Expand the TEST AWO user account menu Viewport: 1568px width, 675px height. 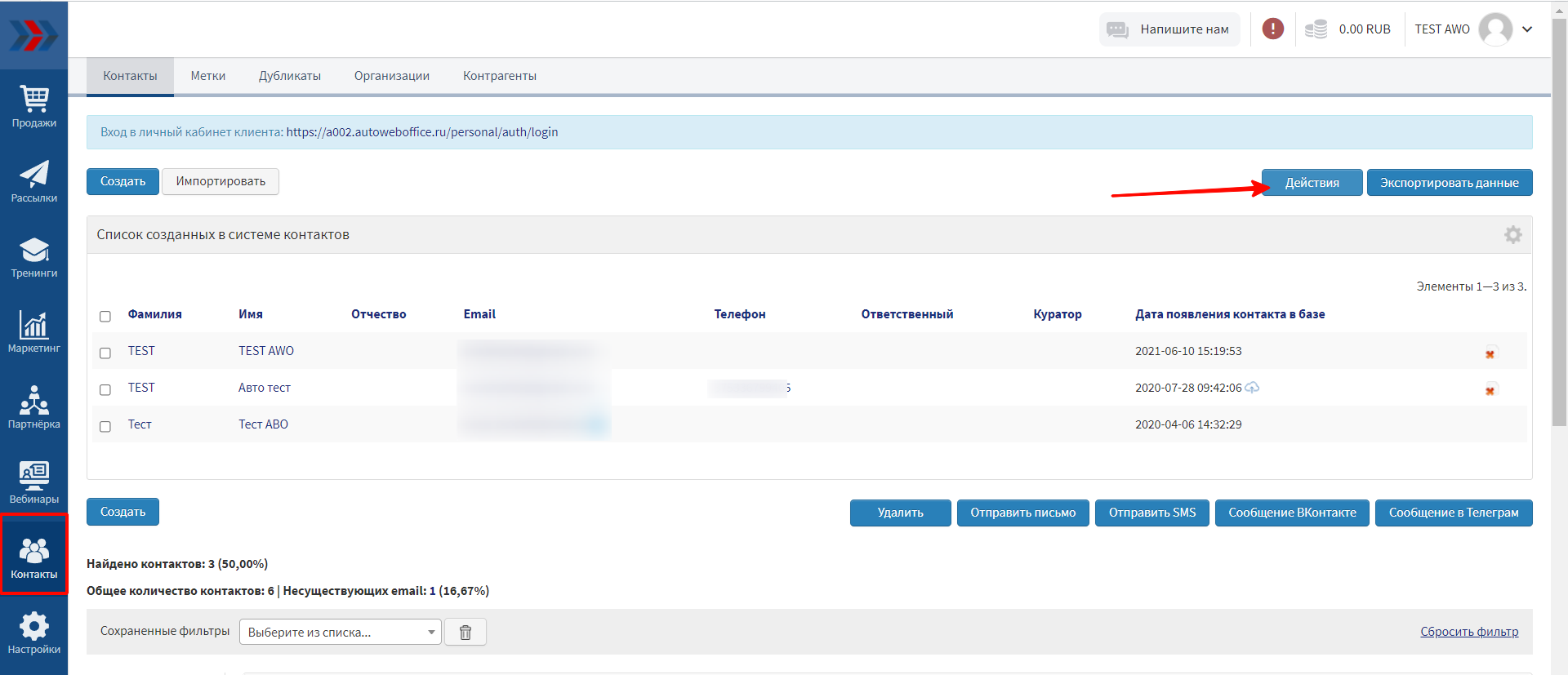click(x=1526, y=29)
